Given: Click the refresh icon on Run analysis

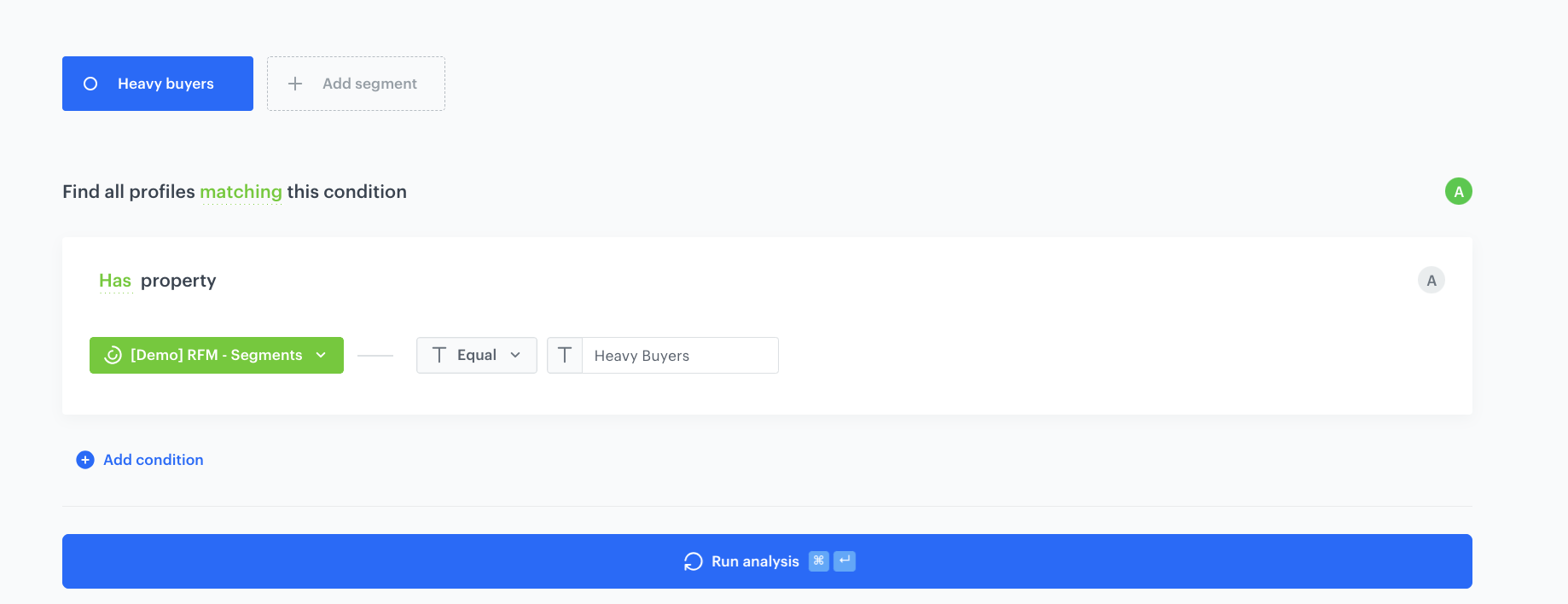Looking at the screenshot, I should pos(694,561).
